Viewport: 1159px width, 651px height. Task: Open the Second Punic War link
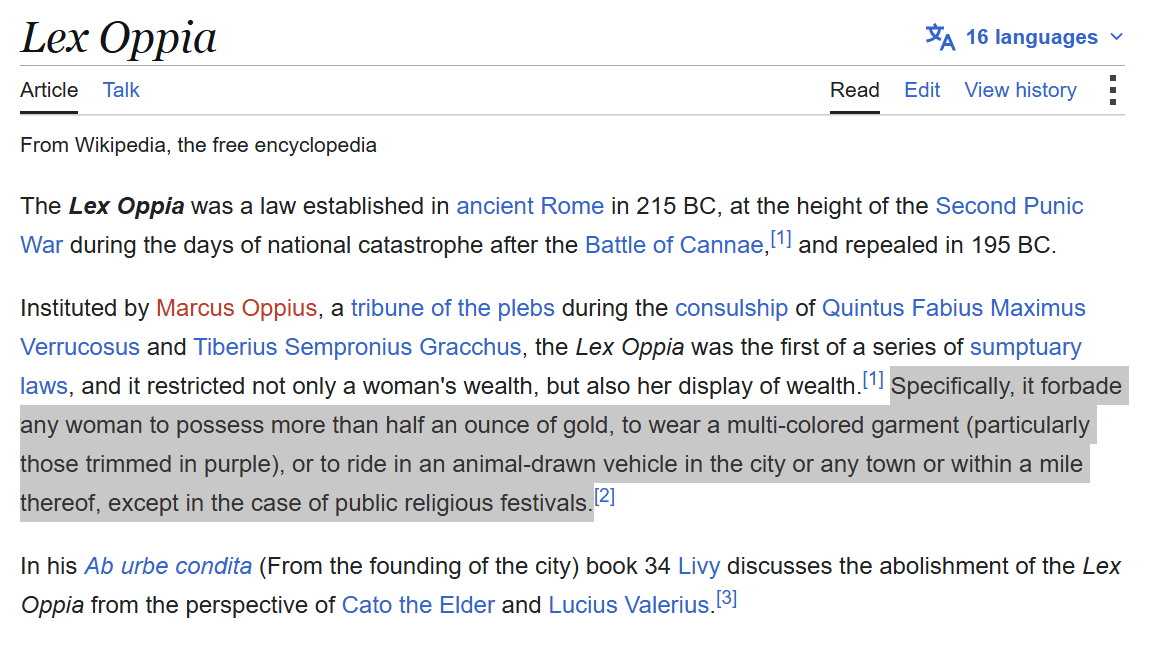click(1009, 206)
